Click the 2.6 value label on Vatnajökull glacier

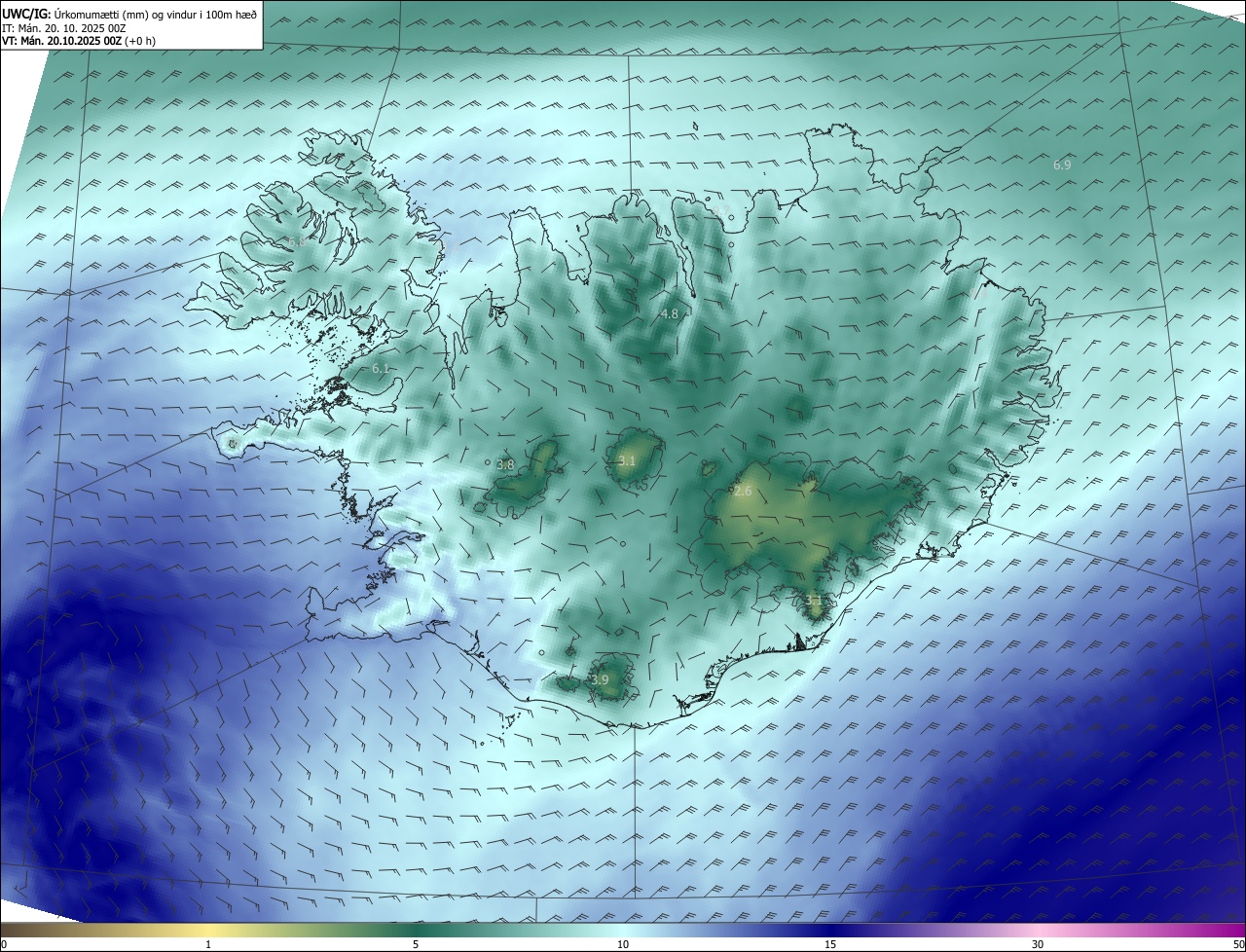tap(743, 492)
